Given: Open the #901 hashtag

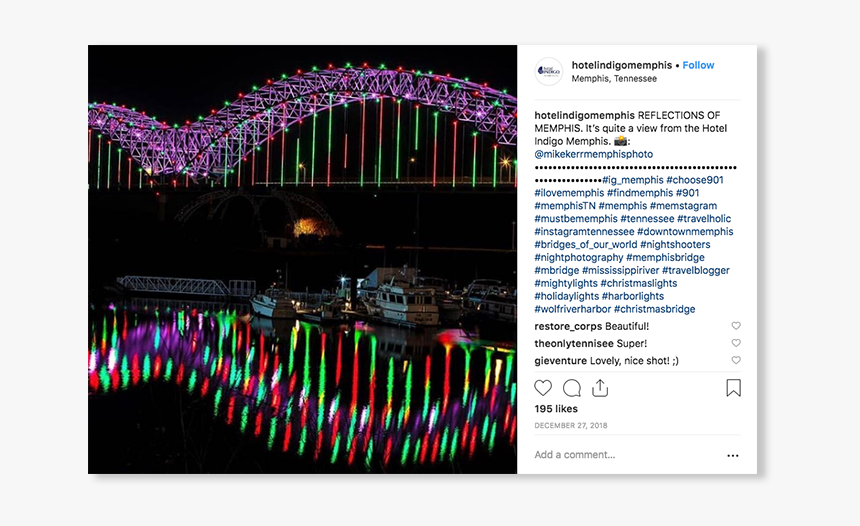Looking at the screenshot, I should 687,193.
